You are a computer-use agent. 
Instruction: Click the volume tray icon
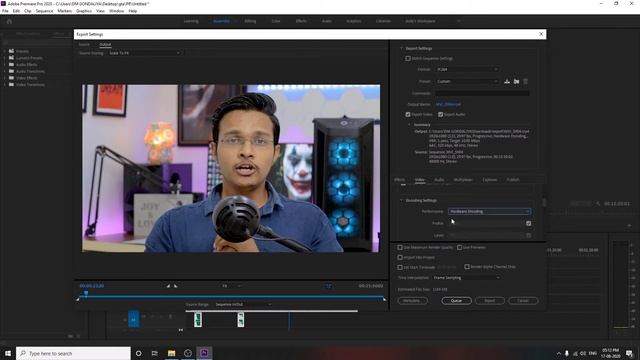pyautogui.click(x=583, y=353)
